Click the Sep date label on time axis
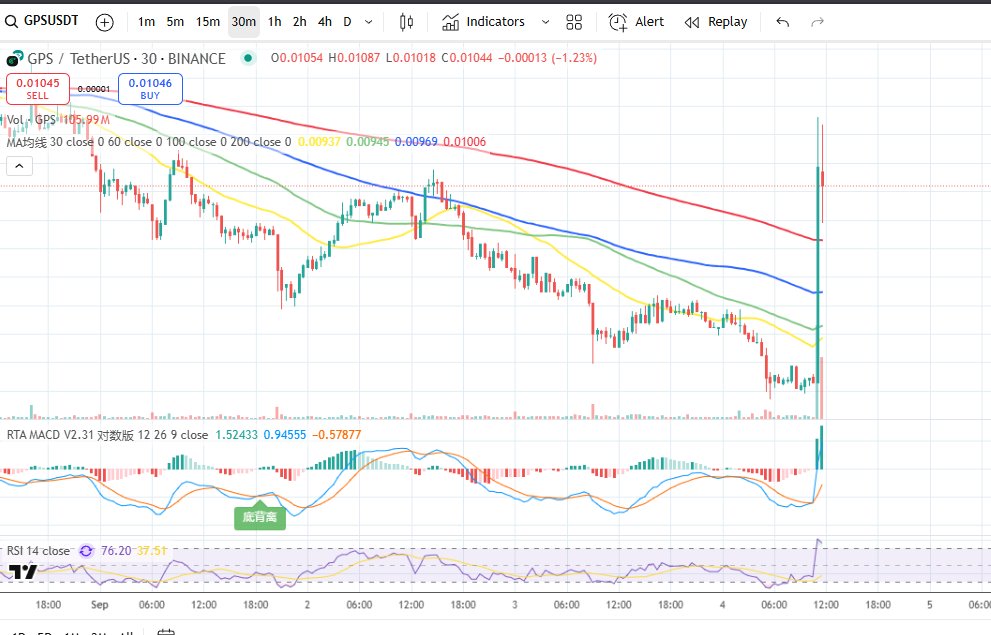The width and height of the screenshot is (991, 635). (99, 605)
